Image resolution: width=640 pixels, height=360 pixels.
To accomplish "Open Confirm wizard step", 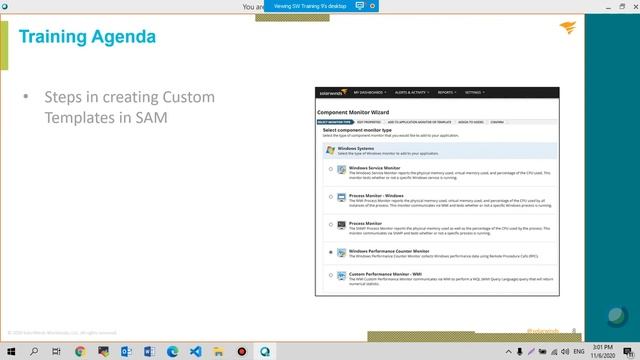I will (497, 122).
